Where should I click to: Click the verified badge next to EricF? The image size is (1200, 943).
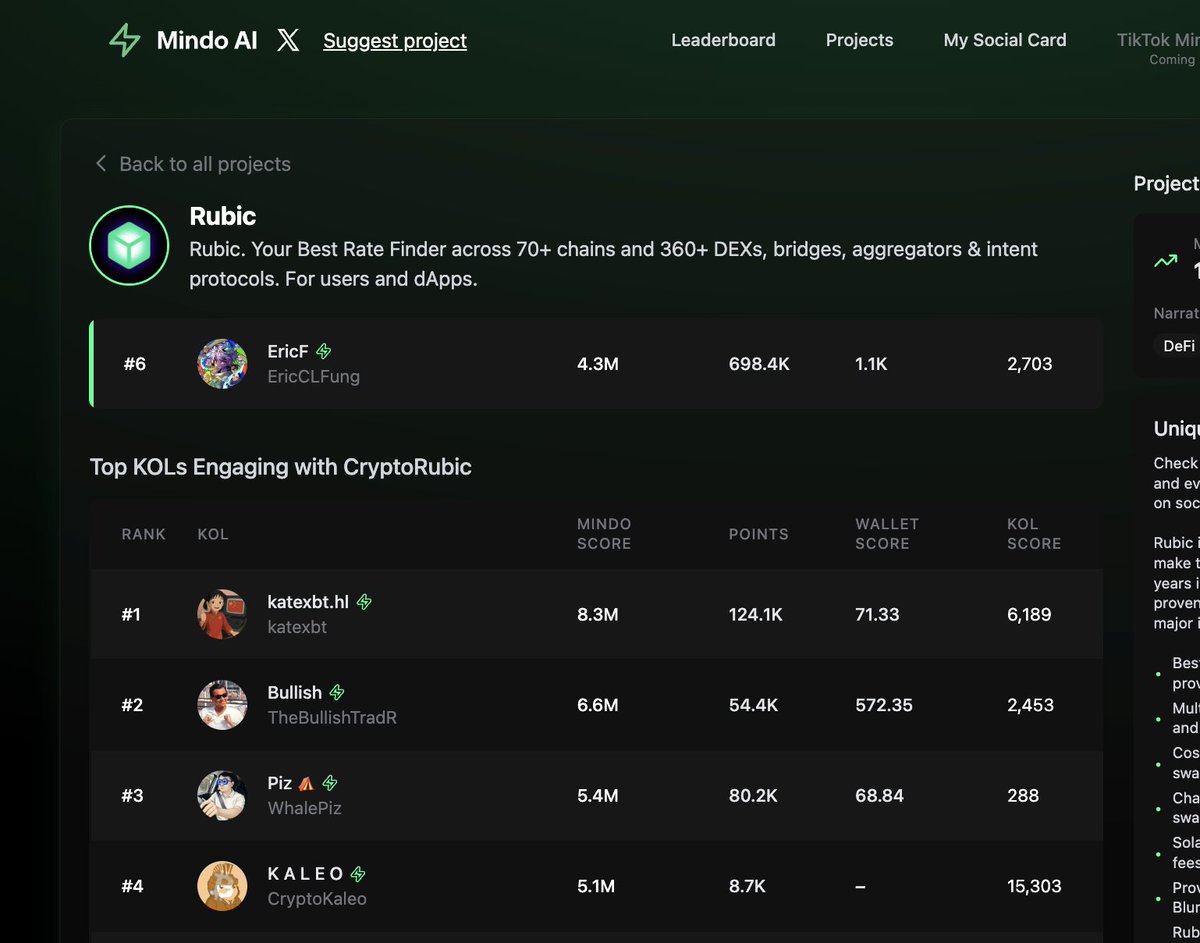point(324,351)
